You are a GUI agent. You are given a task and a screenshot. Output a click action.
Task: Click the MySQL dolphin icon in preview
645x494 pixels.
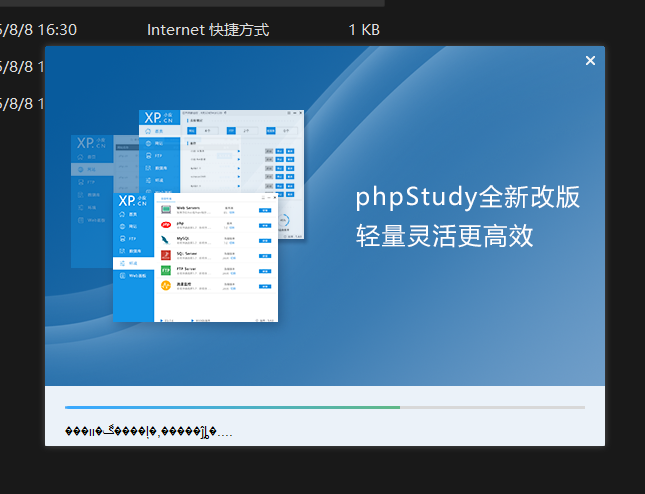click(166, 240)
